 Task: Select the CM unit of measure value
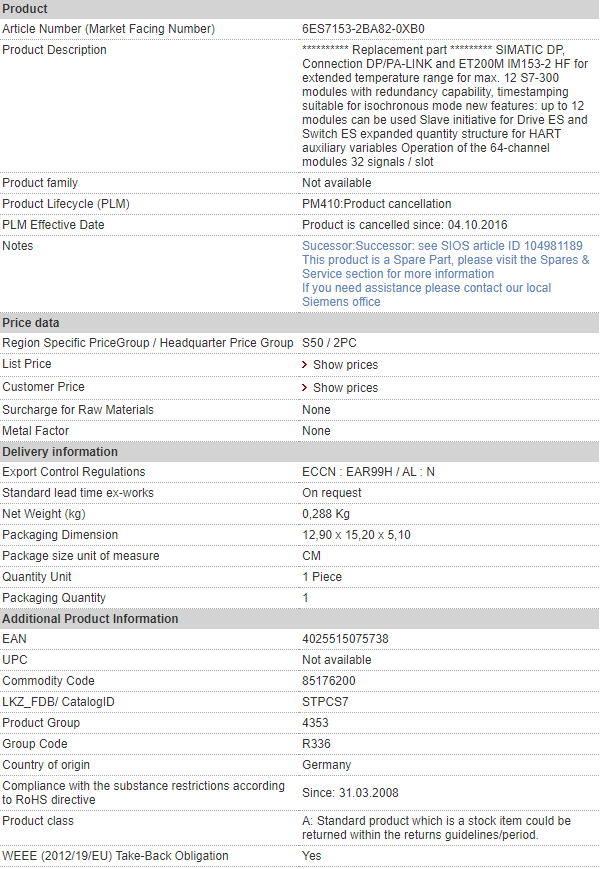coord(311,556)
